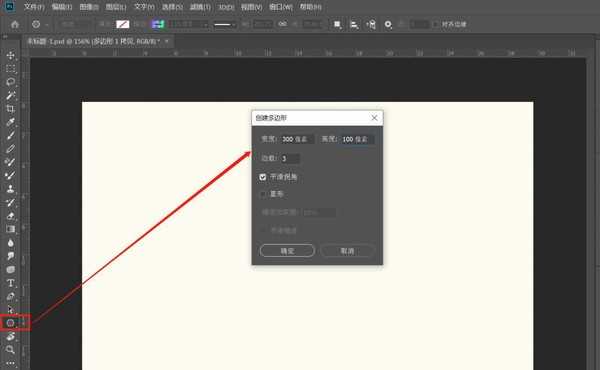This screenshot has height=370, width=600.
Task: Open the stroke line type dropdown
Action: pos(225,24)
